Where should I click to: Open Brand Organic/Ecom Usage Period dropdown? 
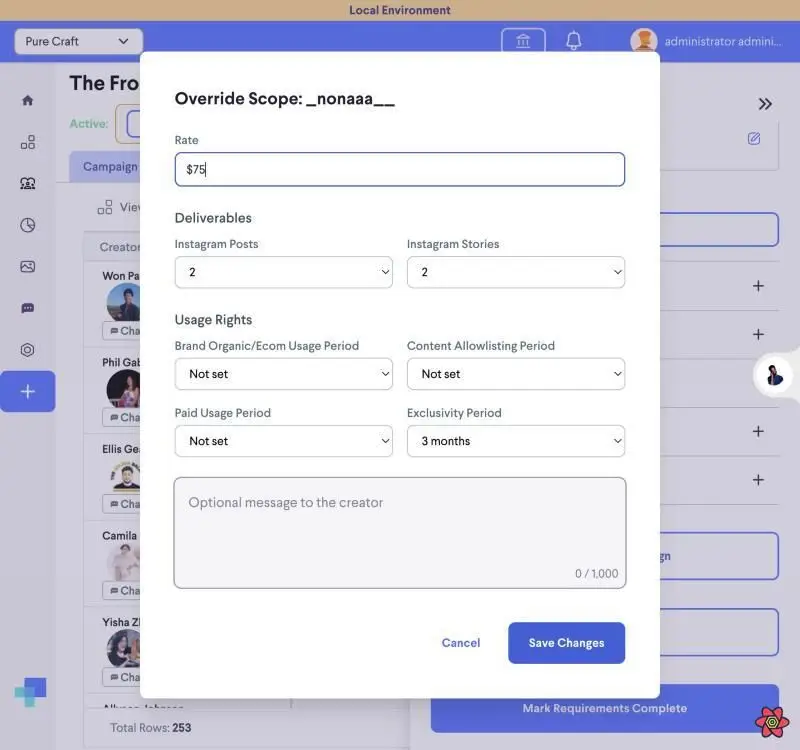click(x=284, y=374)
